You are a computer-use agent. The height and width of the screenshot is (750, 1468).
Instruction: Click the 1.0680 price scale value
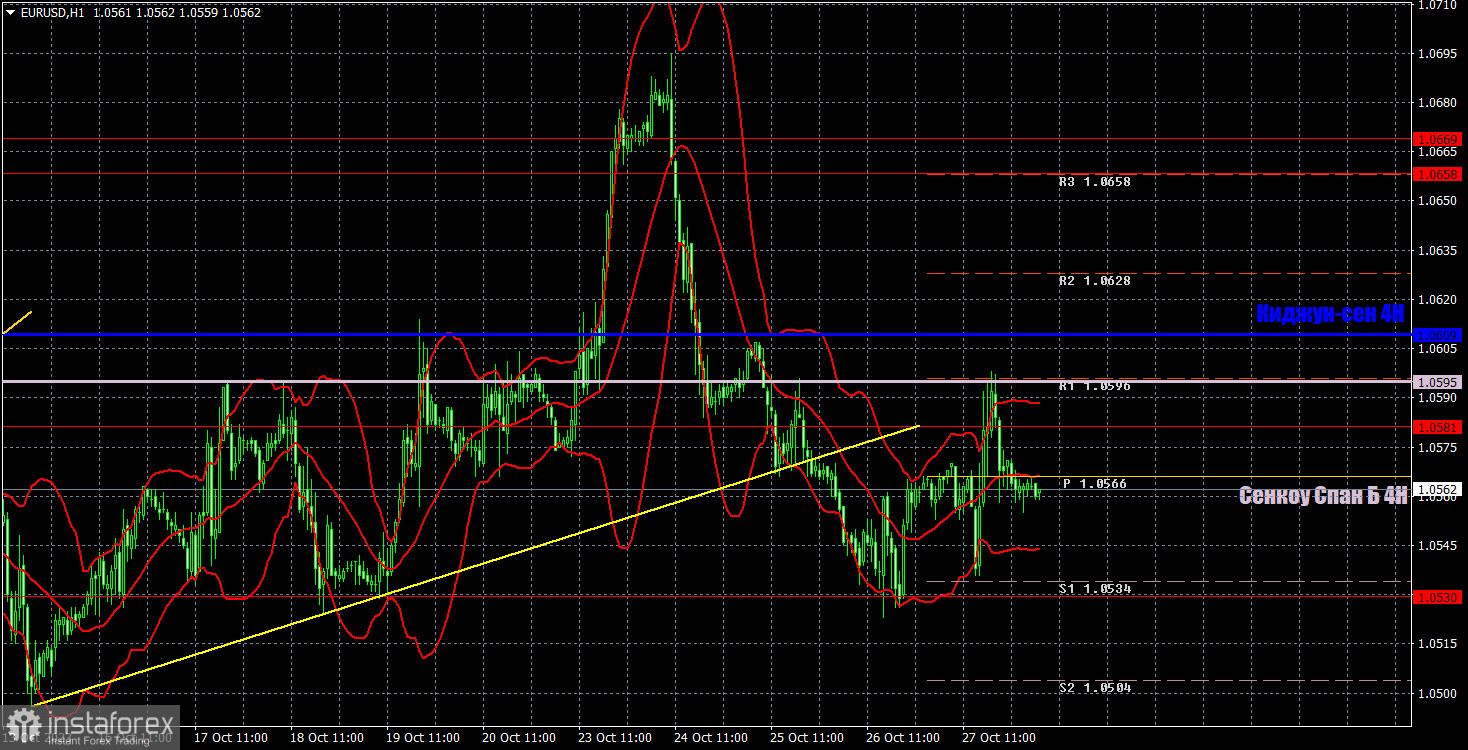[1439, 102]
